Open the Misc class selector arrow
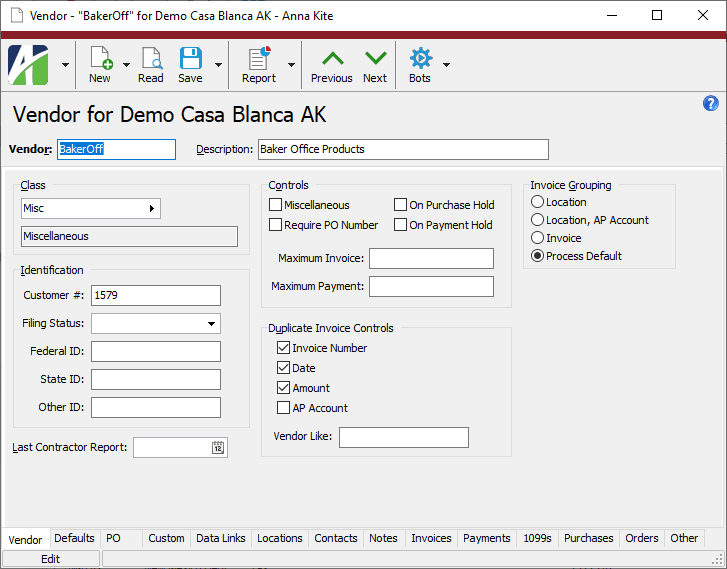This screenshot has width=727, height=569. click(152, 208)
